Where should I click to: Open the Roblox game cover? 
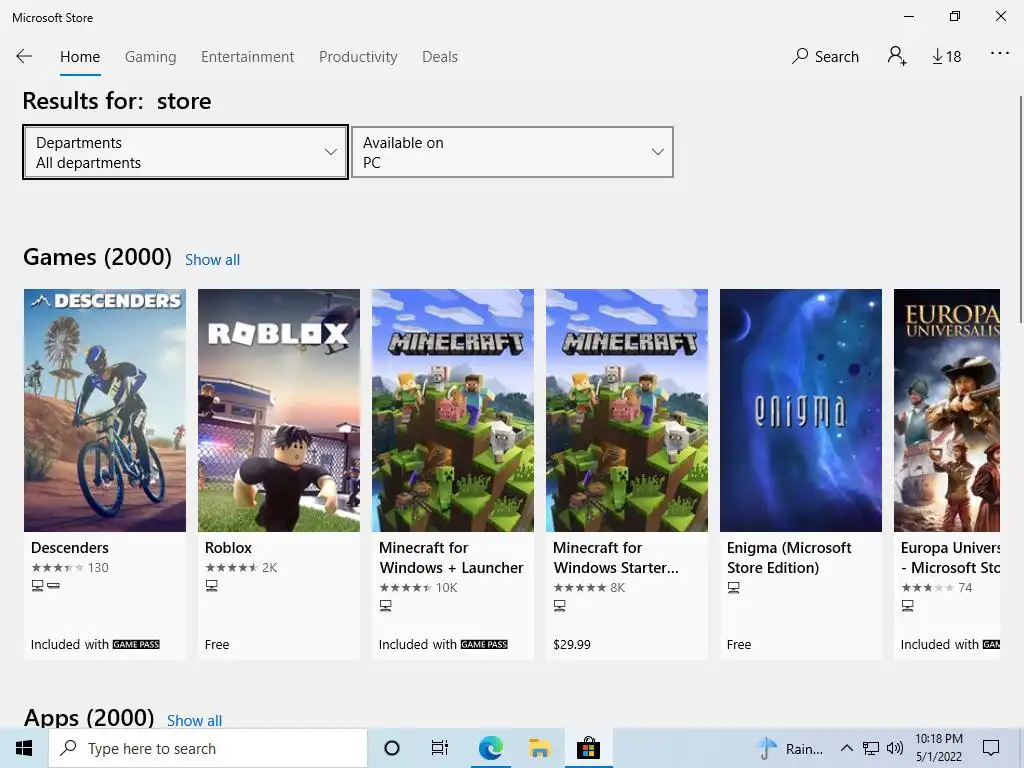pos(279,410)
